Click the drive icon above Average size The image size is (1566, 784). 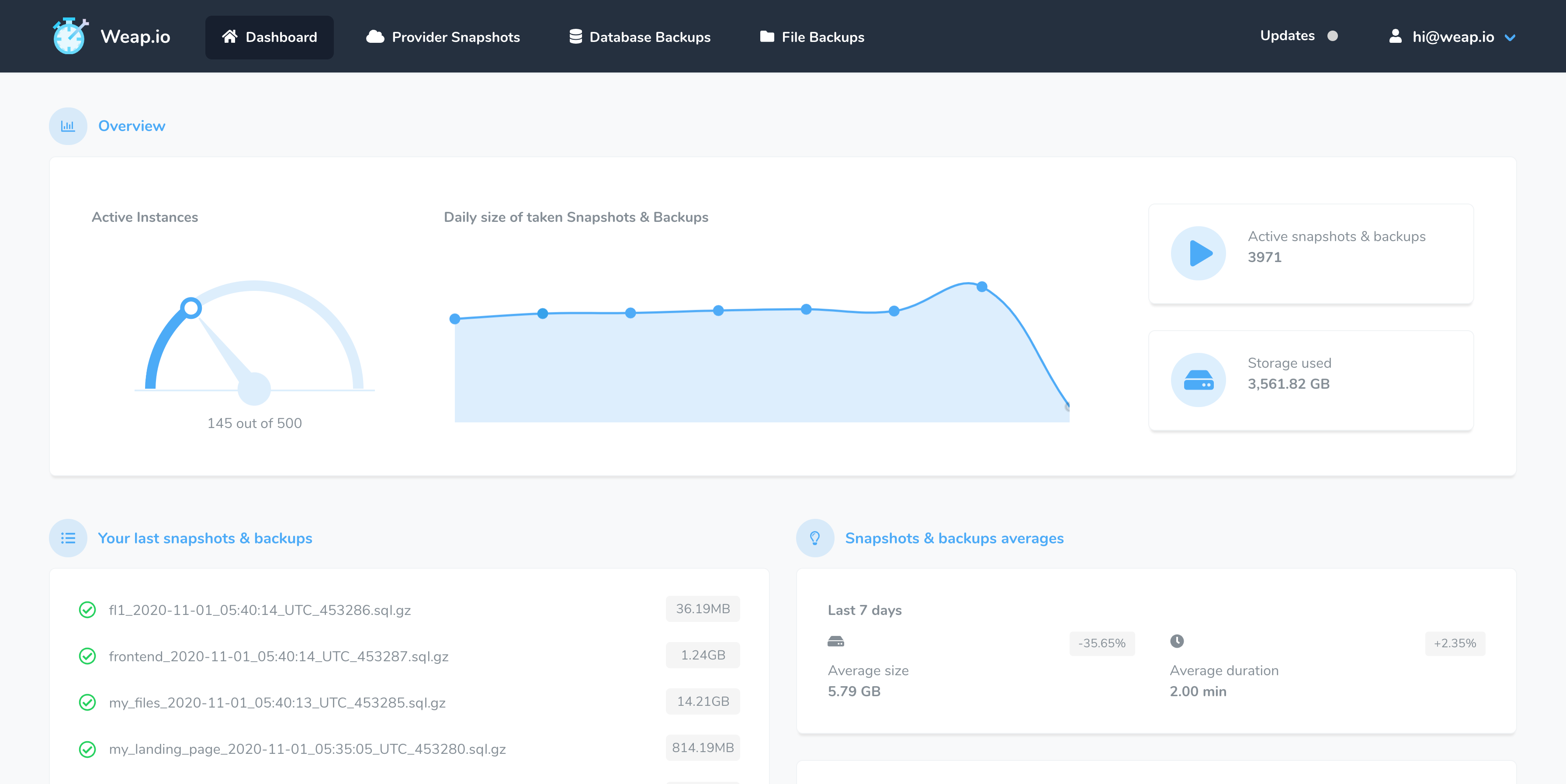coord(836,641)
